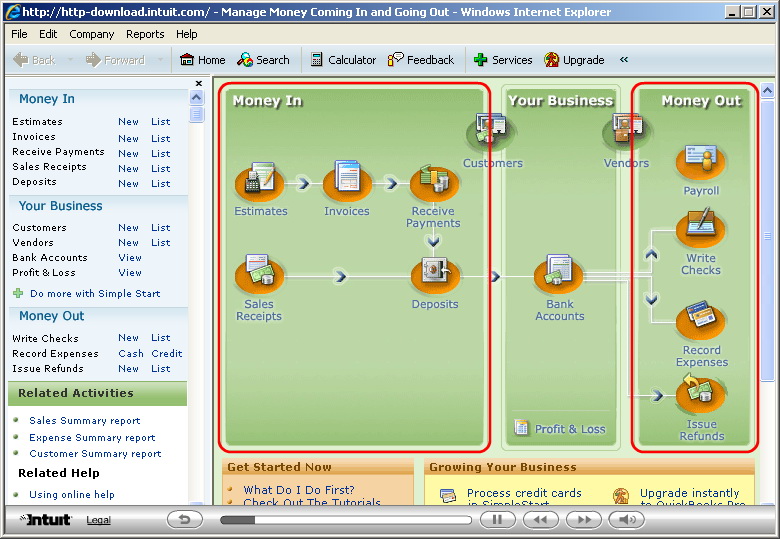Open Services in the toolbar
The height and width of the screenshot is (539, 780).
tap(503, 60)
